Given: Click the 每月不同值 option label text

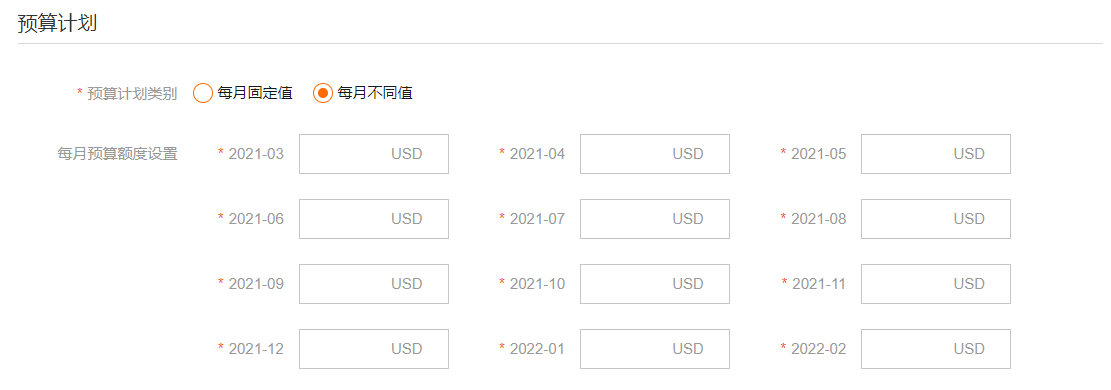Looking at the screenshot, I should [375, 93].
